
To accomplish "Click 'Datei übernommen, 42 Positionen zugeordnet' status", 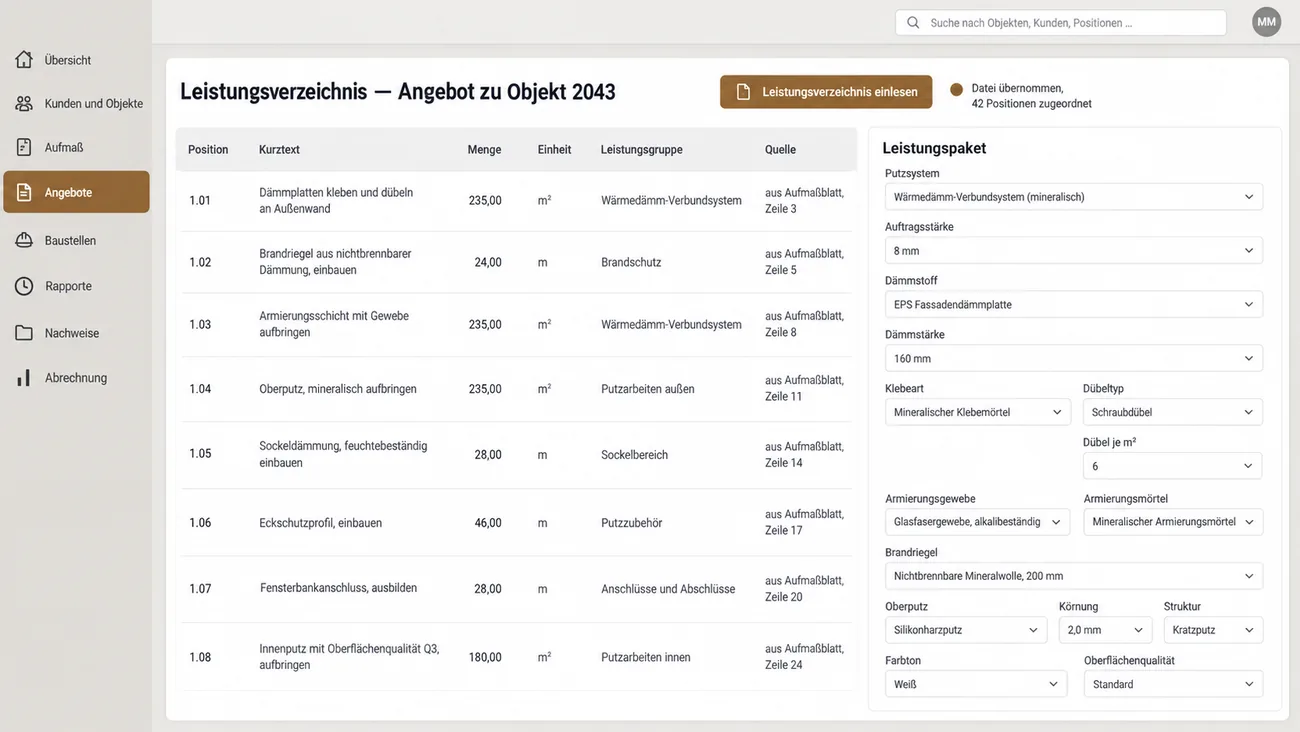I will (1031, 96).
